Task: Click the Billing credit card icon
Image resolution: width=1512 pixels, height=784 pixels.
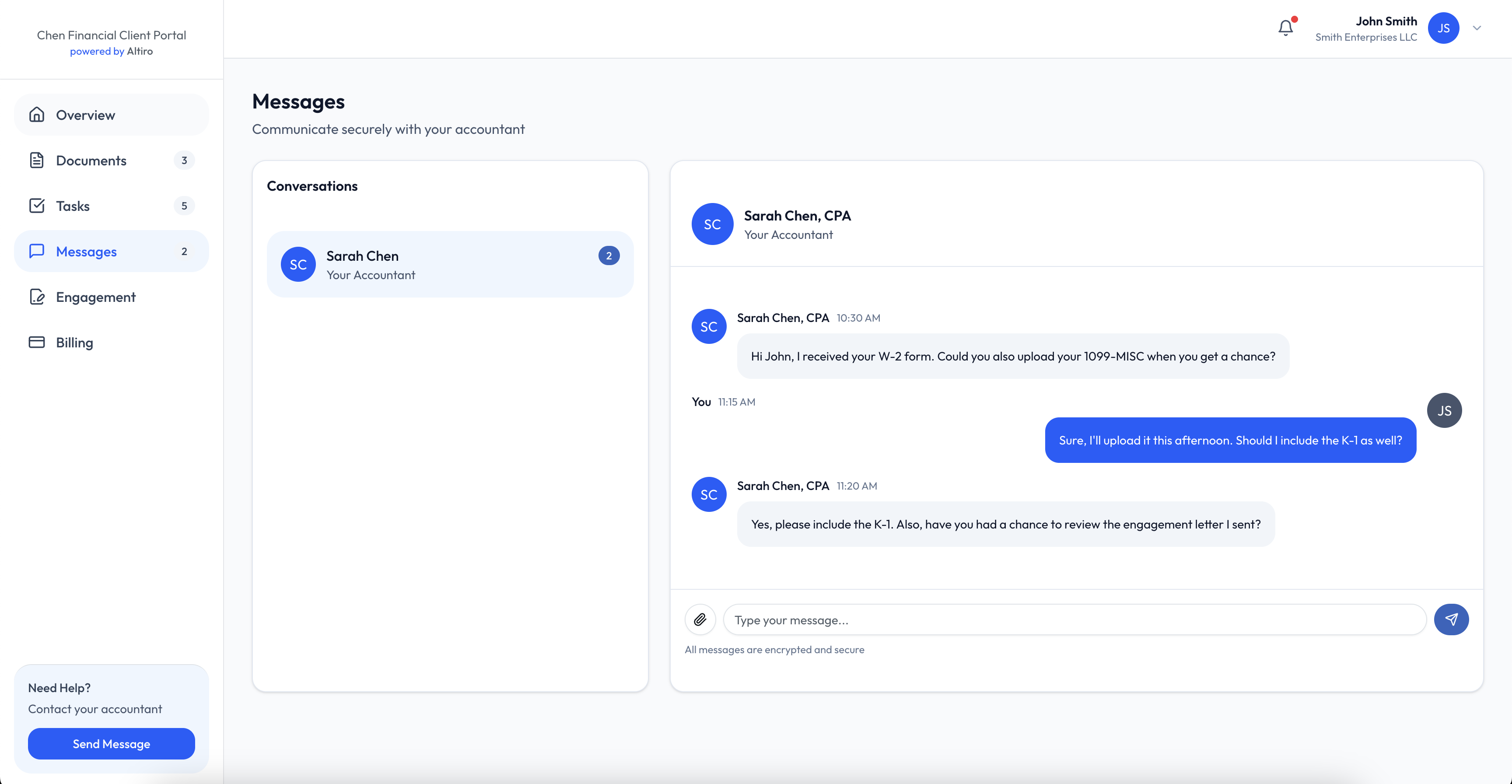Action: 37,342
